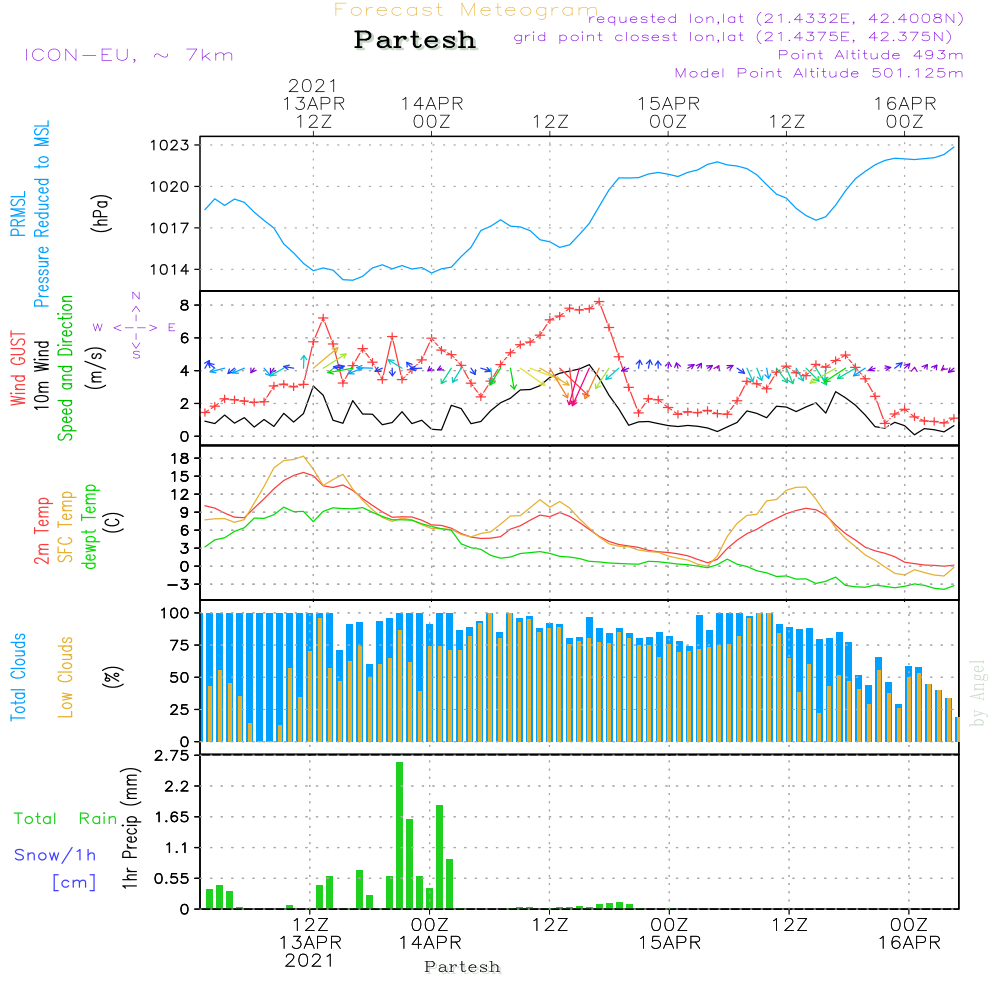The image size is (1000, 1000).
Task: Click the '(m/s)' unit label
Action: pyautogui.click(x=96, y=368)
